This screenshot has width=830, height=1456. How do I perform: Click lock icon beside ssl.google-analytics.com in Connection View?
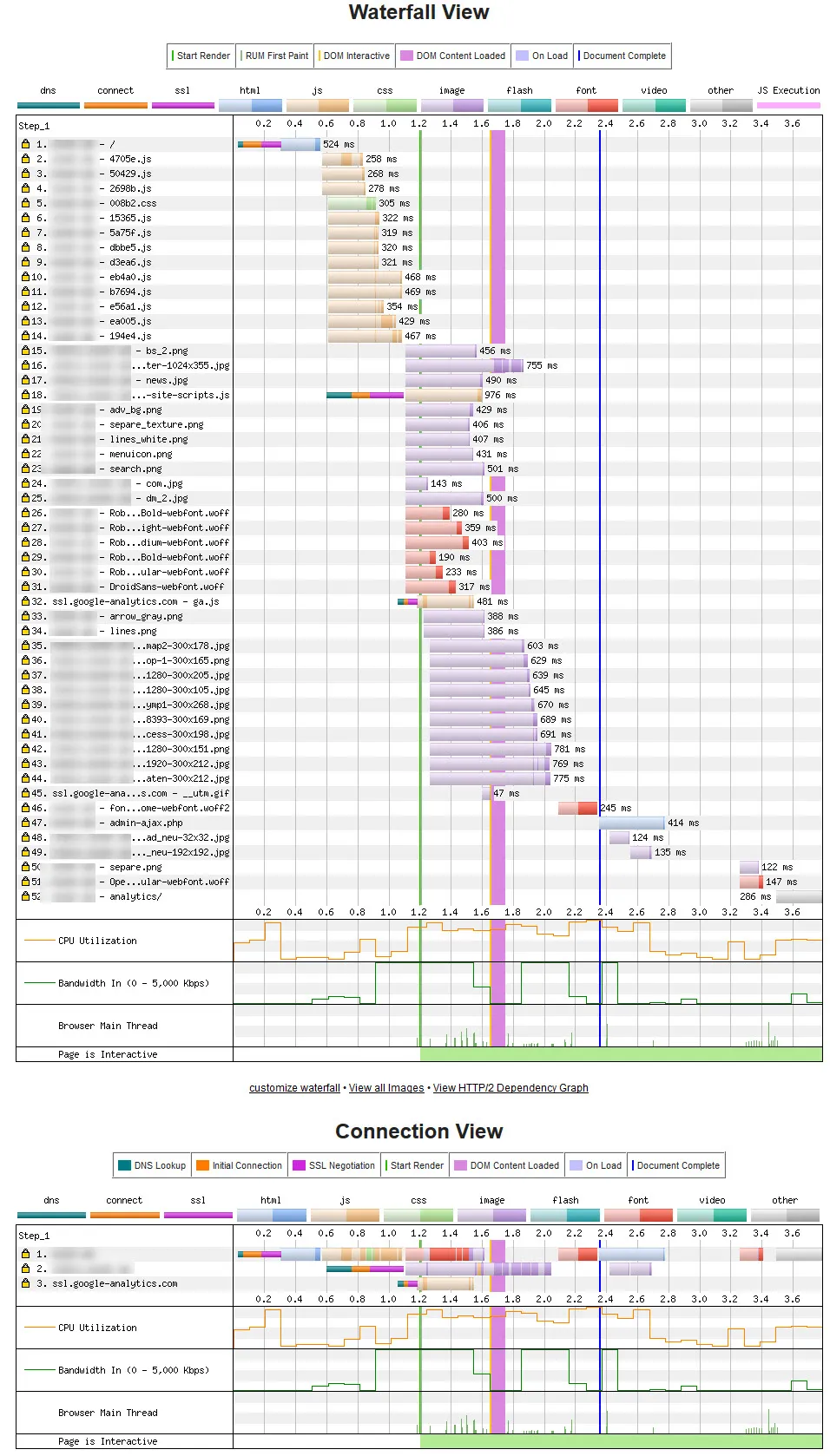pyautogui.click(x=25, y=1283)
